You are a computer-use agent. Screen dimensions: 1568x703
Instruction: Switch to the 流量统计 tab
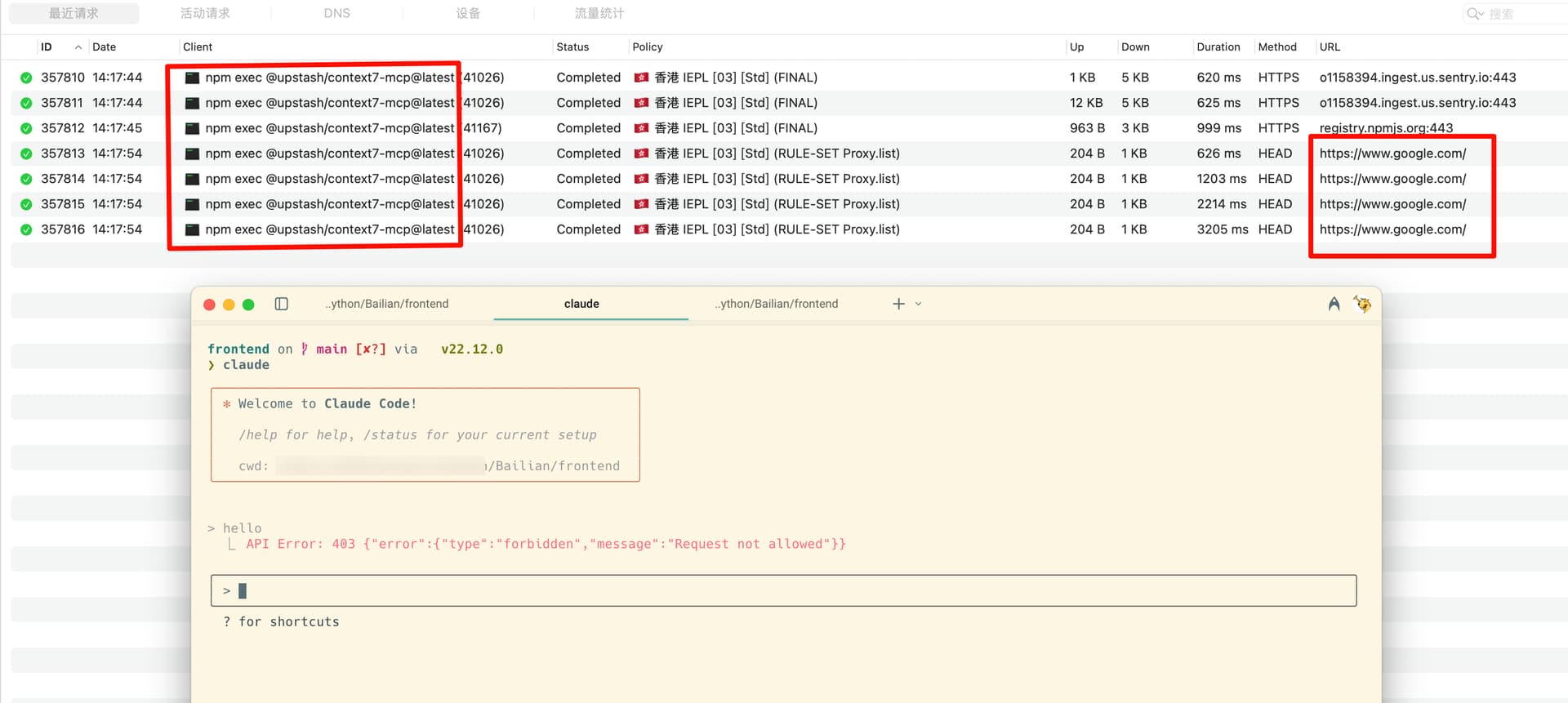599,13
